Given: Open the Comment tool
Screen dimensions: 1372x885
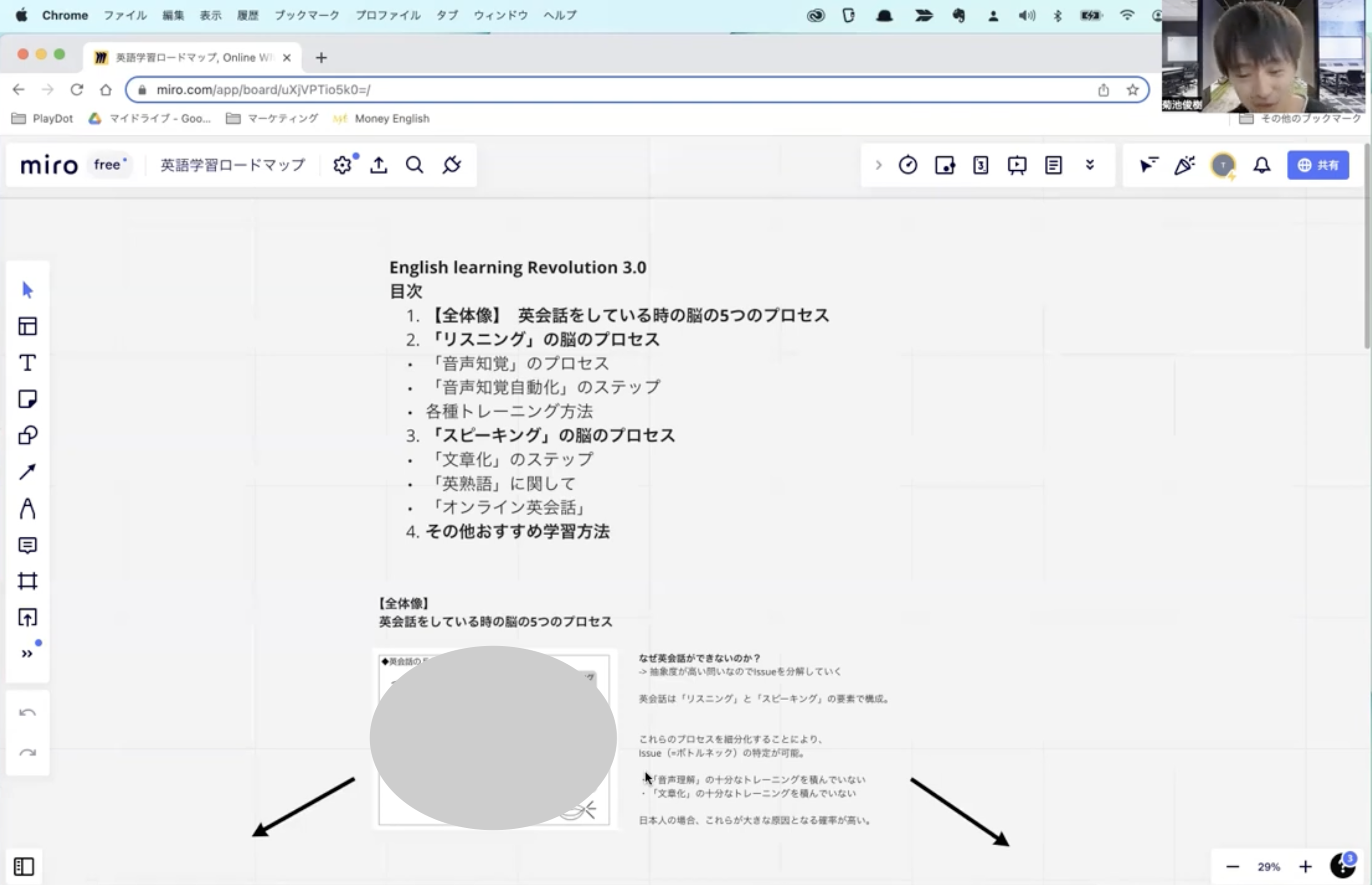Looking at the screenshot, I should click(27, 545).
